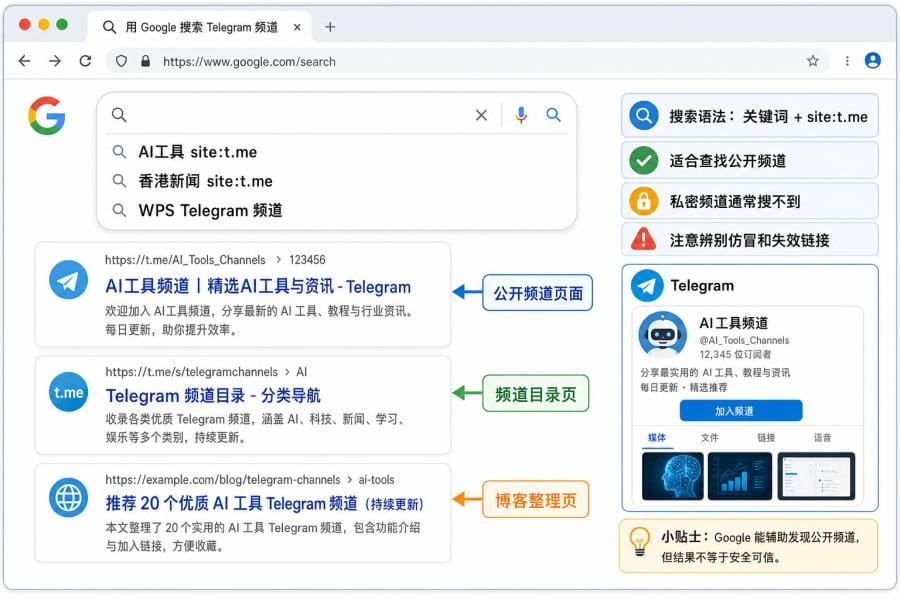Click the 搜索语法： 关键词 + site:t.me text

click(769, 117)
